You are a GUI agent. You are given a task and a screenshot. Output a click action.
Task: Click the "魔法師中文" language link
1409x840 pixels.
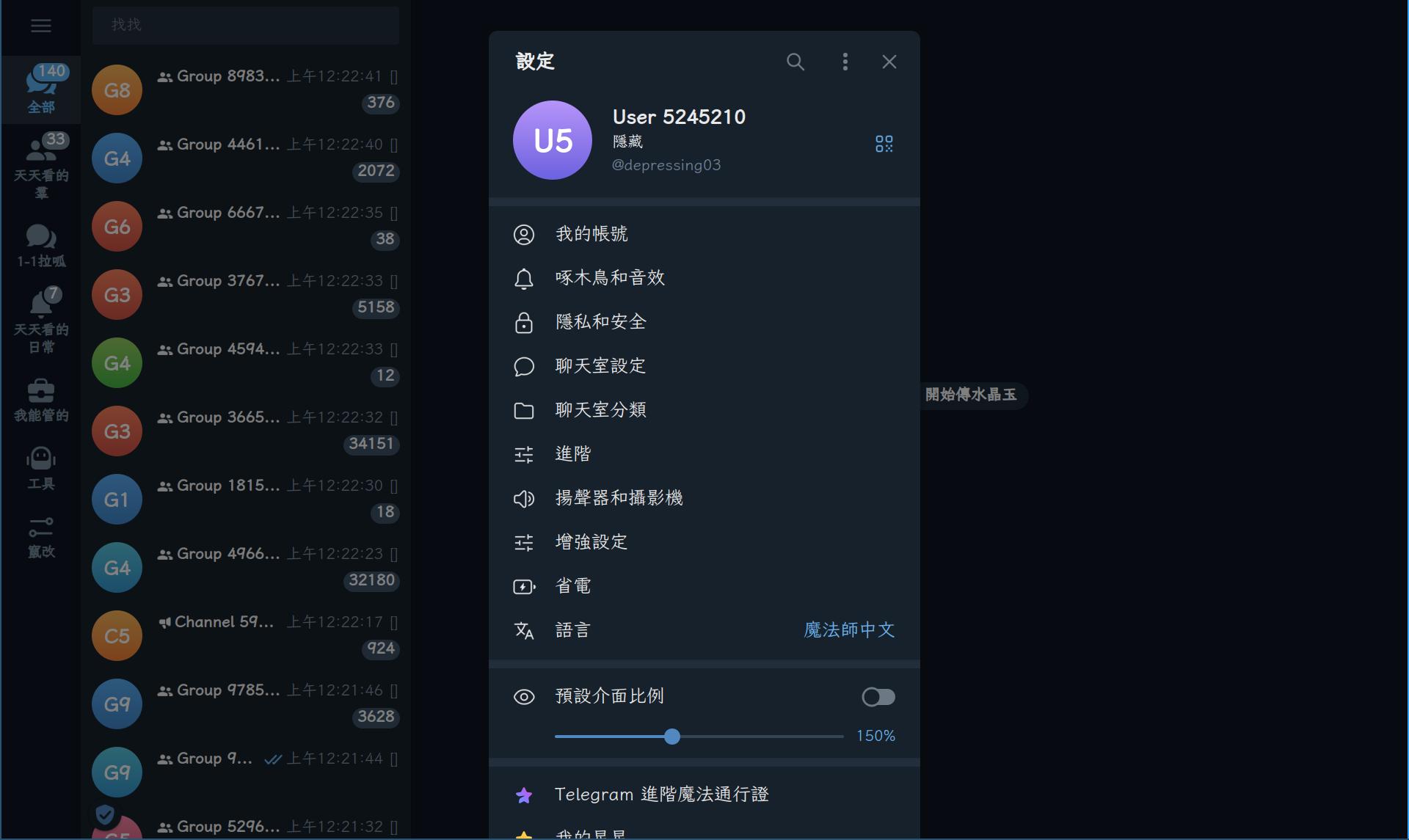pyautogui.click(x=849, y=629)
